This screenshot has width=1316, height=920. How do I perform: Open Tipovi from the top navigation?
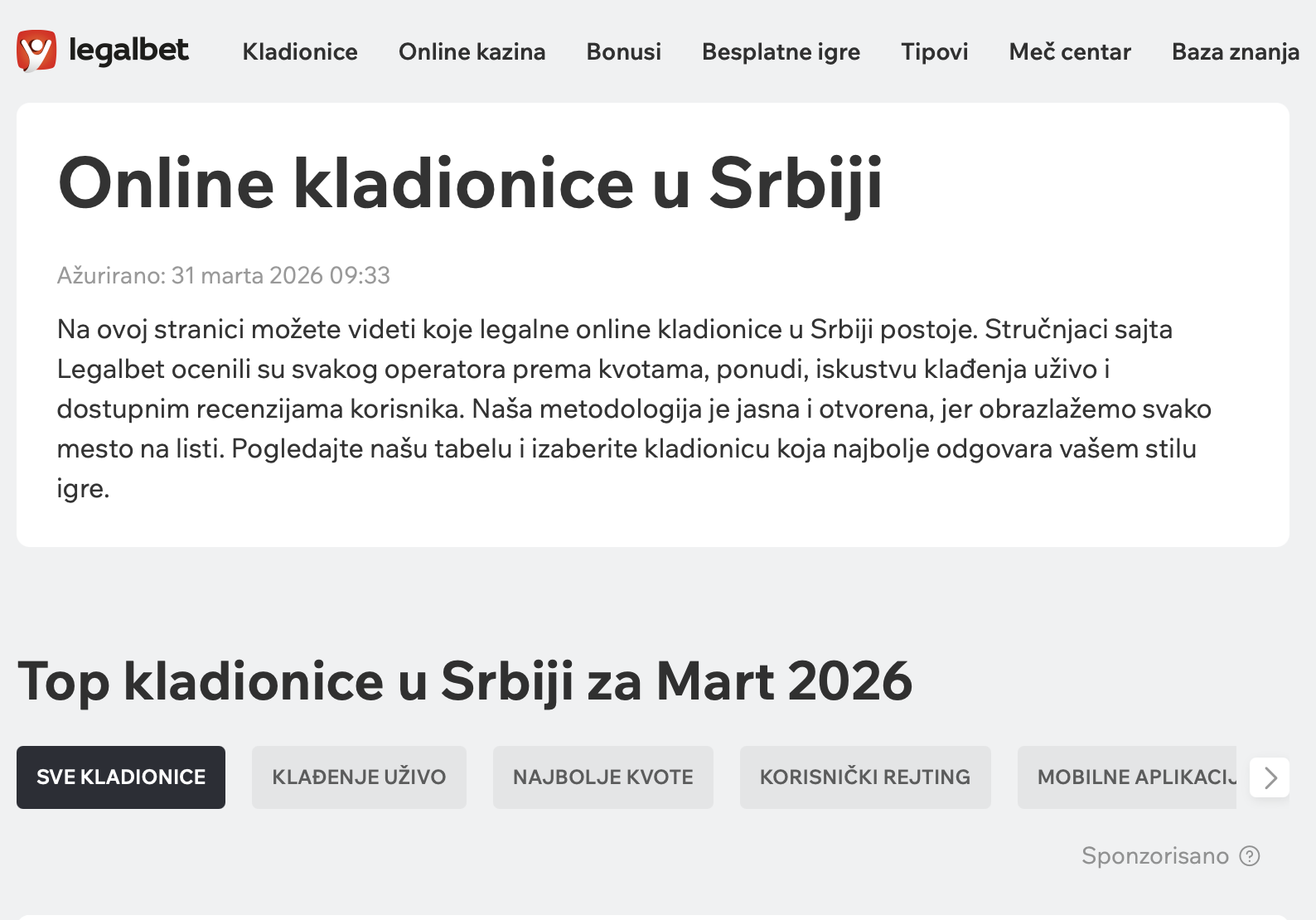tap(934, 51)
